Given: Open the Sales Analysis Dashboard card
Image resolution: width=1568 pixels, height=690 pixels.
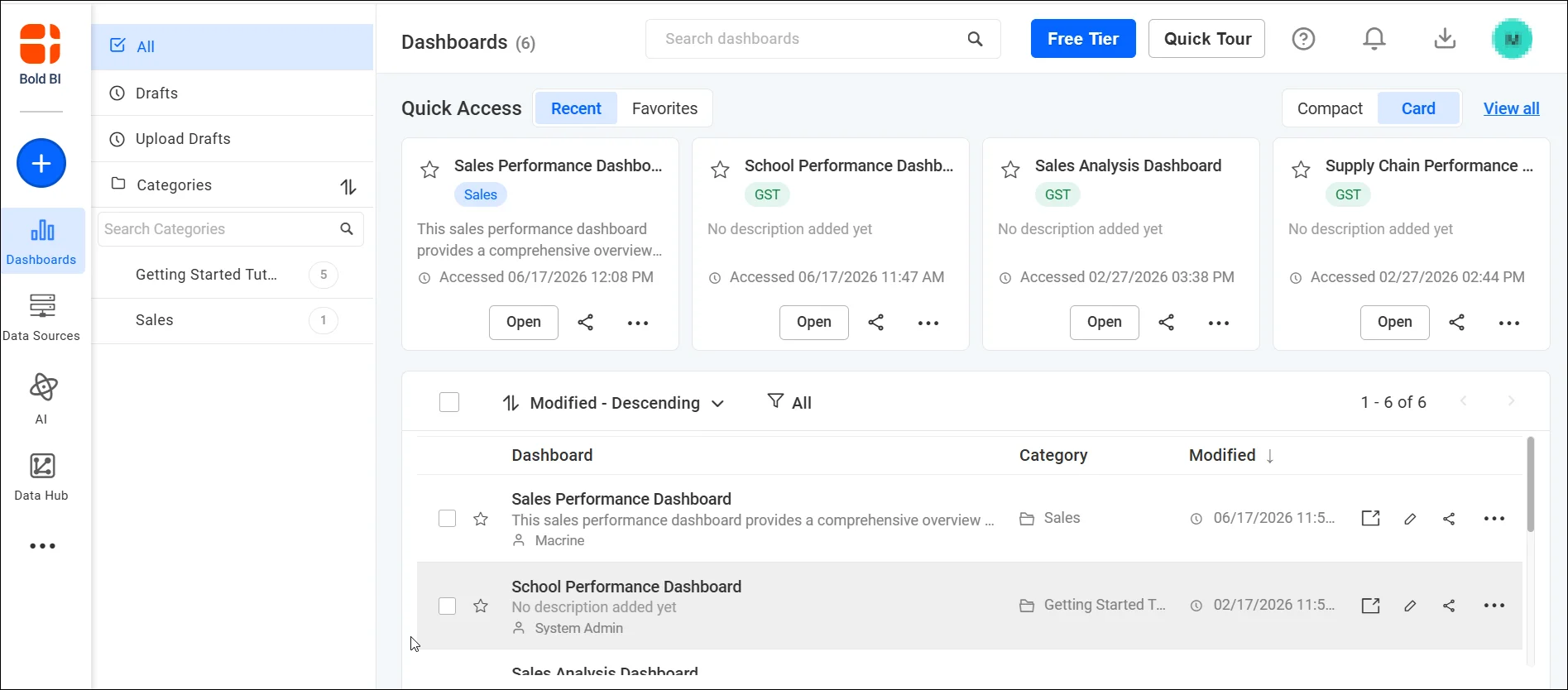Looking at the screenshot, I should 1104,323.
